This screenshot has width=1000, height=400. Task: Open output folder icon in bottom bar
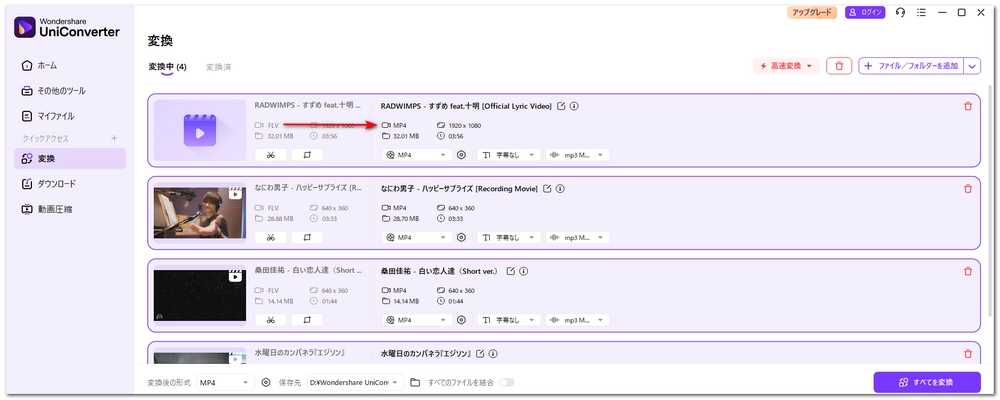[415, 382]
